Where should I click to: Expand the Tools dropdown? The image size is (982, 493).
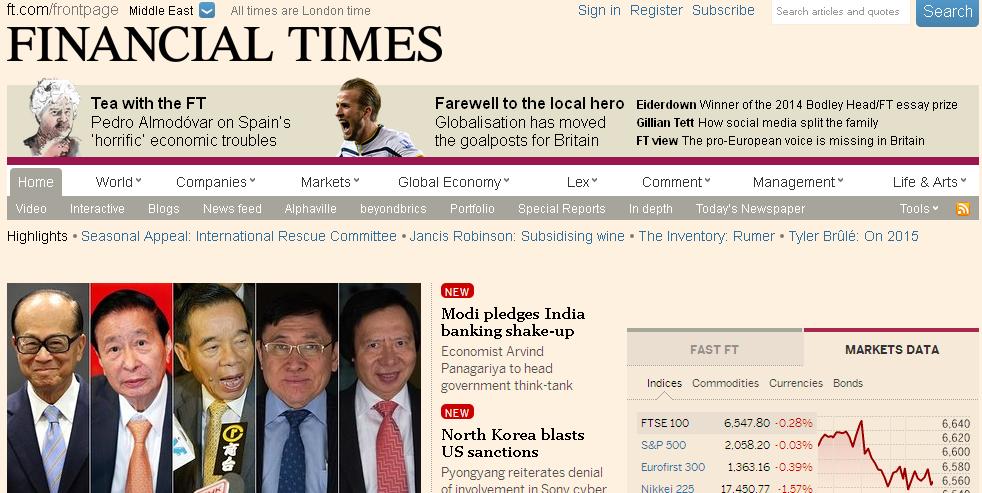[x=919, y=209]
